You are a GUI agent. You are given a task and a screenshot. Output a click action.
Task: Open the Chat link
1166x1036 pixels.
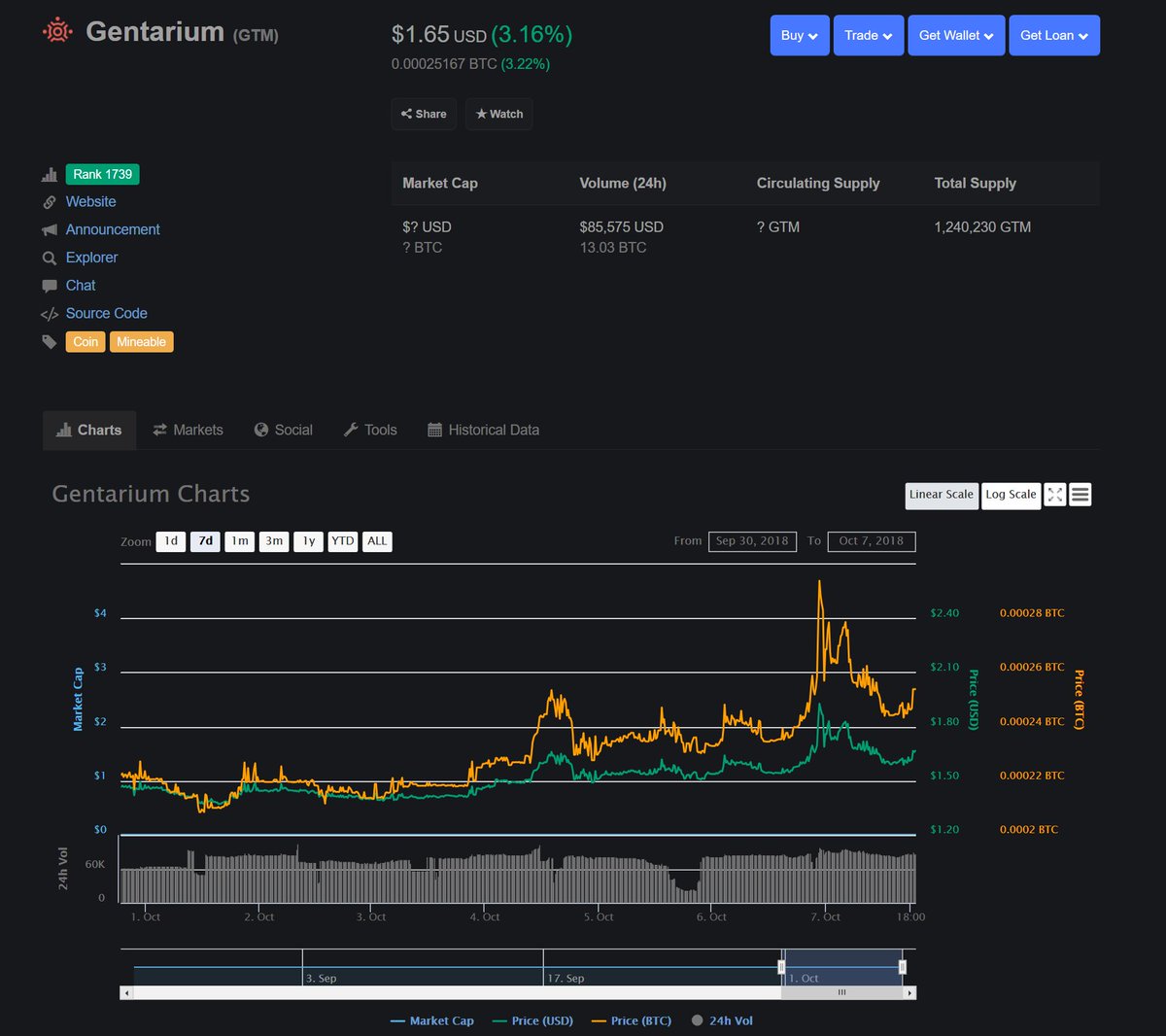pos(81,286)
